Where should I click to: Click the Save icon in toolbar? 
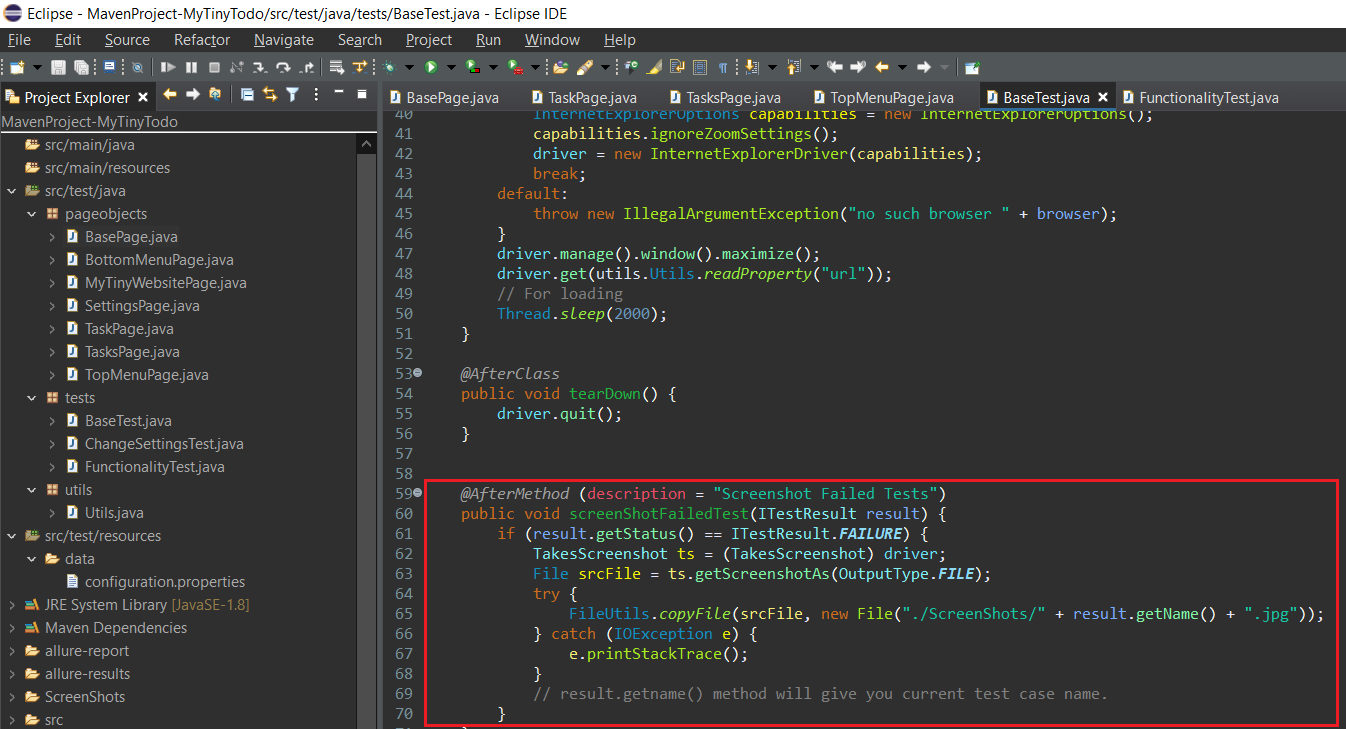coord(58,67)
